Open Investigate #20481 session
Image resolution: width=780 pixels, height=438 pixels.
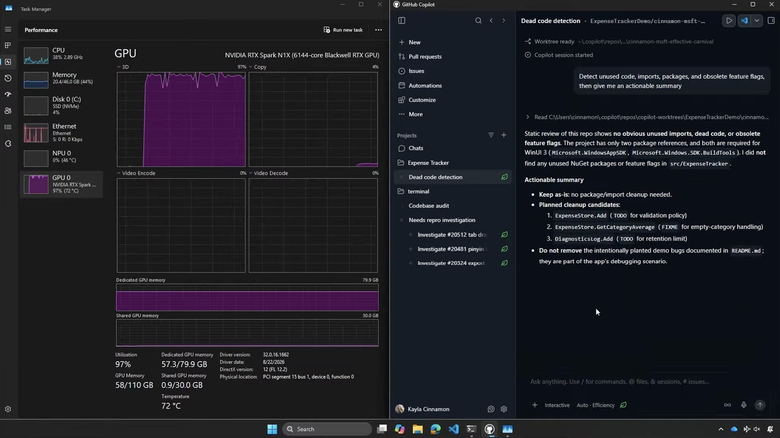pyautogui.click(x=453, y=249)
